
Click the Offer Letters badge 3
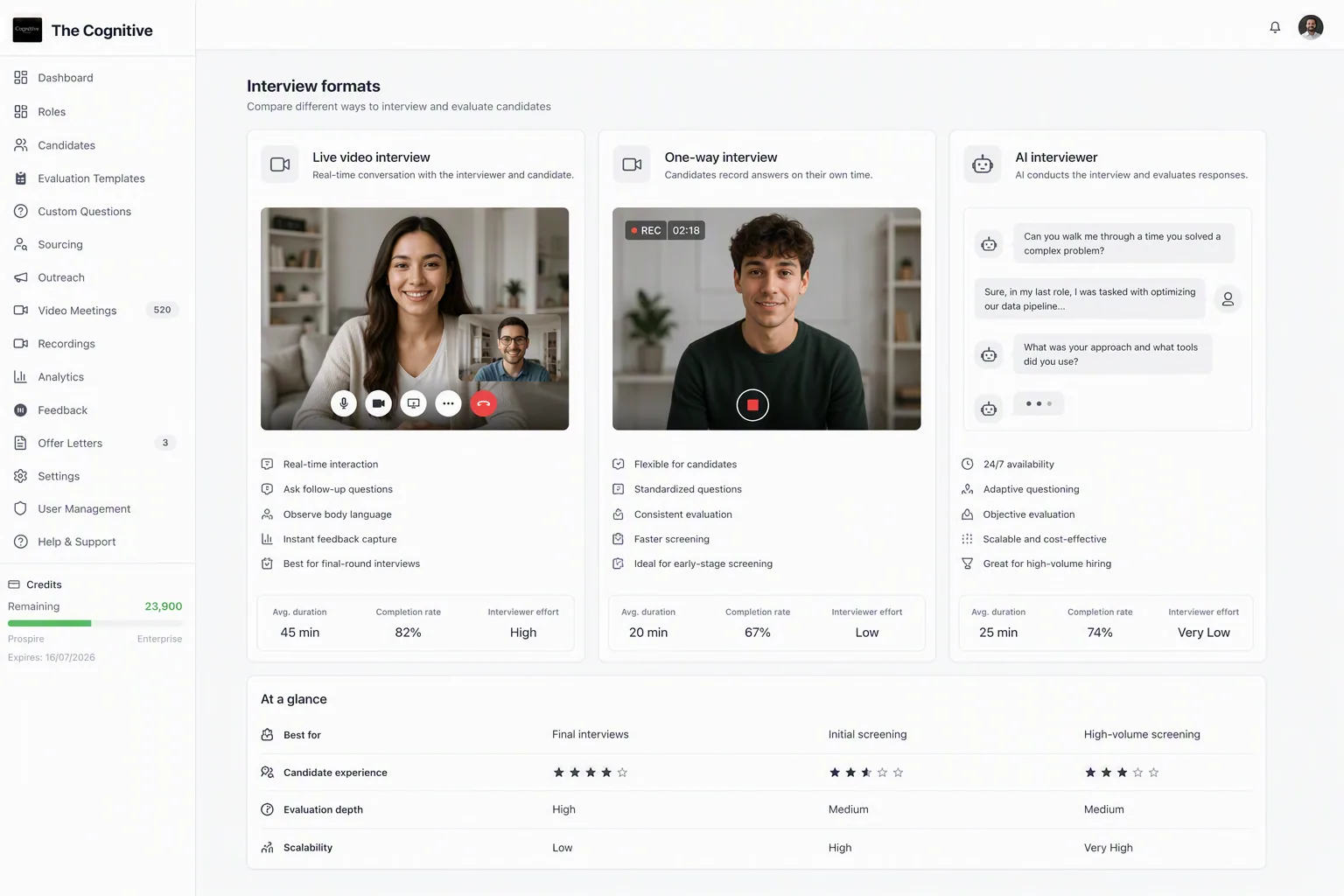point(165,443)
